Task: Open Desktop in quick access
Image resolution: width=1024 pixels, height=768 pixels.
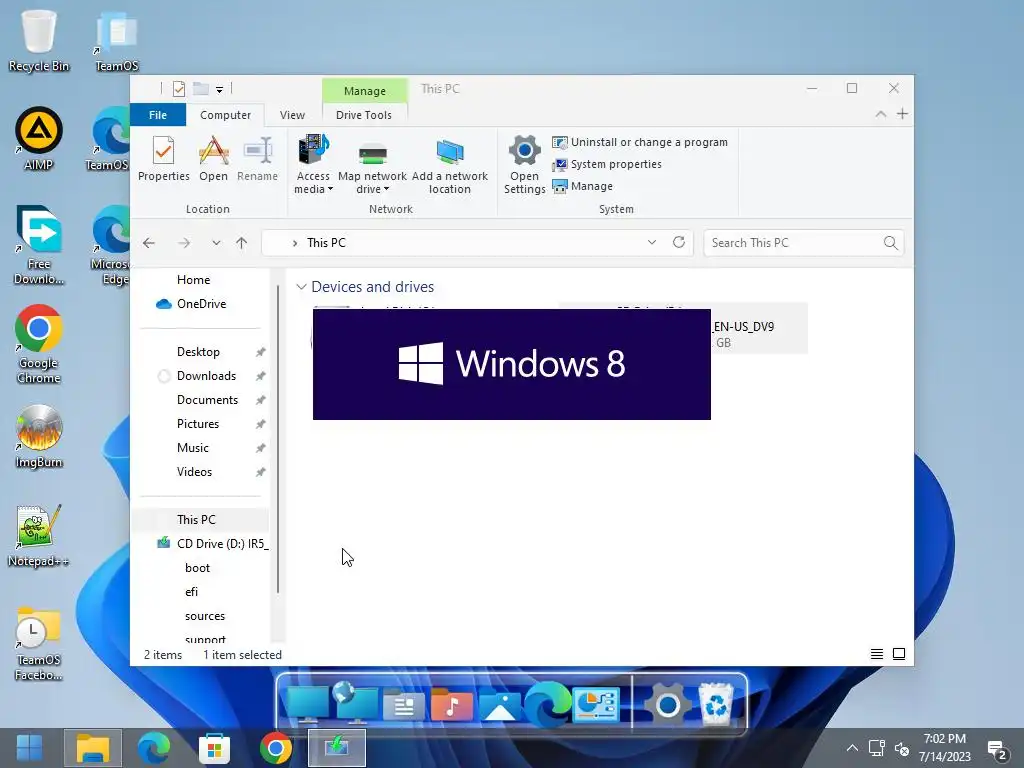Action: (x=198, y=352)
